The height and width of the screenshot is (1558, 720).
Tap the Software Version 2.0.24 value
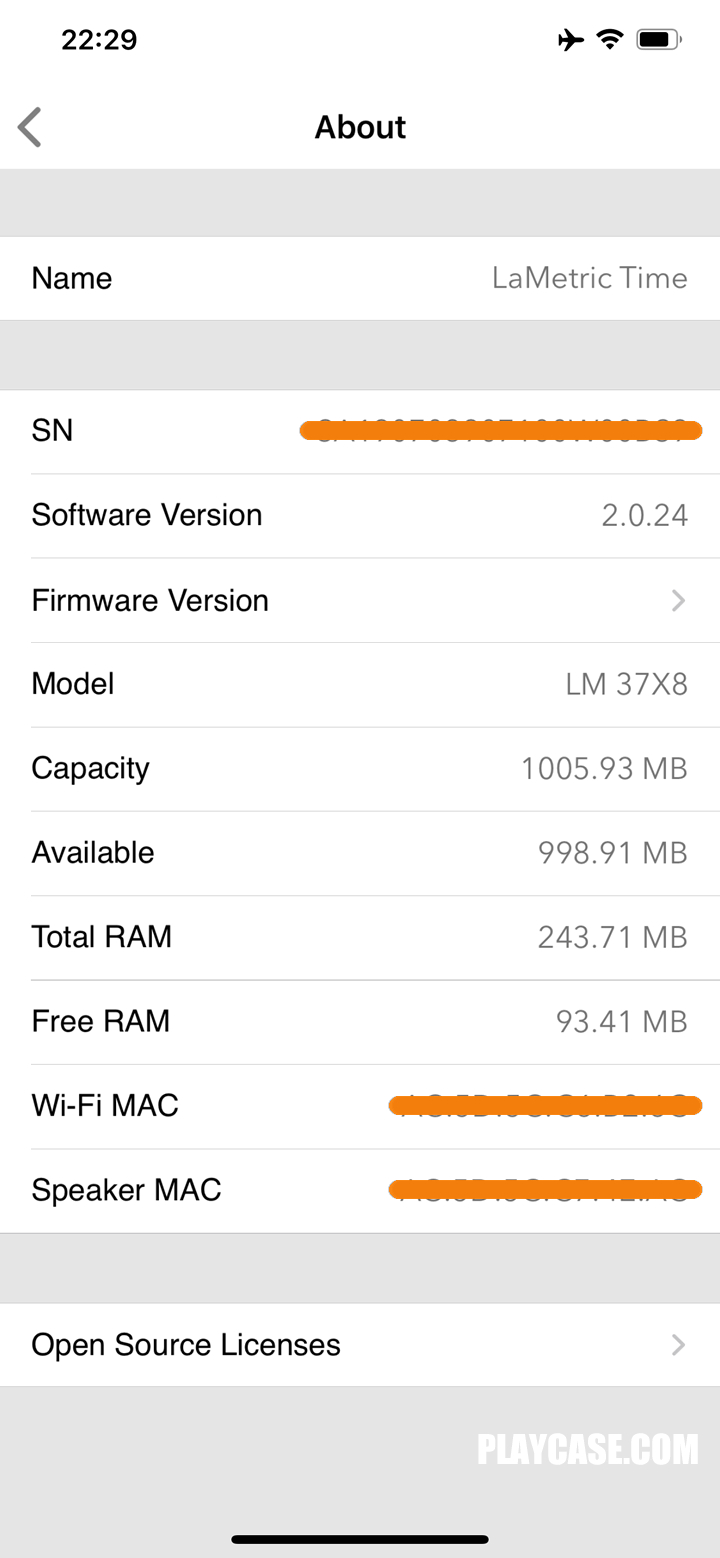click(644, 515)
